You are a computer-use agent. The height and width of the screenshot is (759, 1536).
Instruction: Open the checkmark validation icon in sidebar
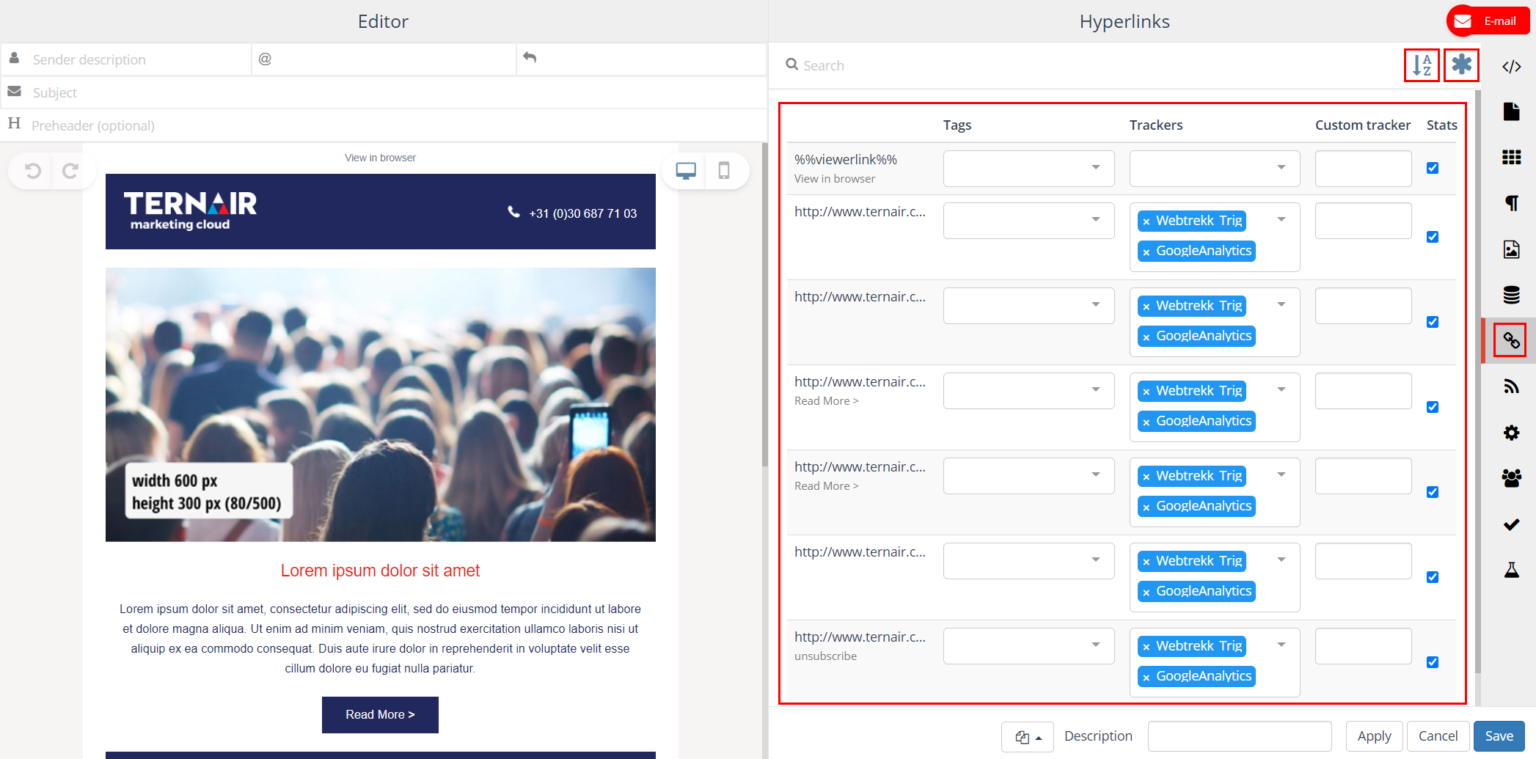click(1511, 524)
